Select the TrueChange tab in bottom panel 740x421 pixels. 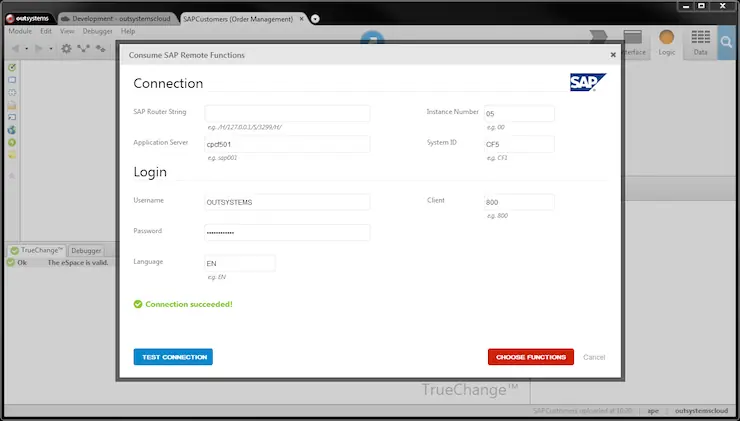(x=37, y=251)
